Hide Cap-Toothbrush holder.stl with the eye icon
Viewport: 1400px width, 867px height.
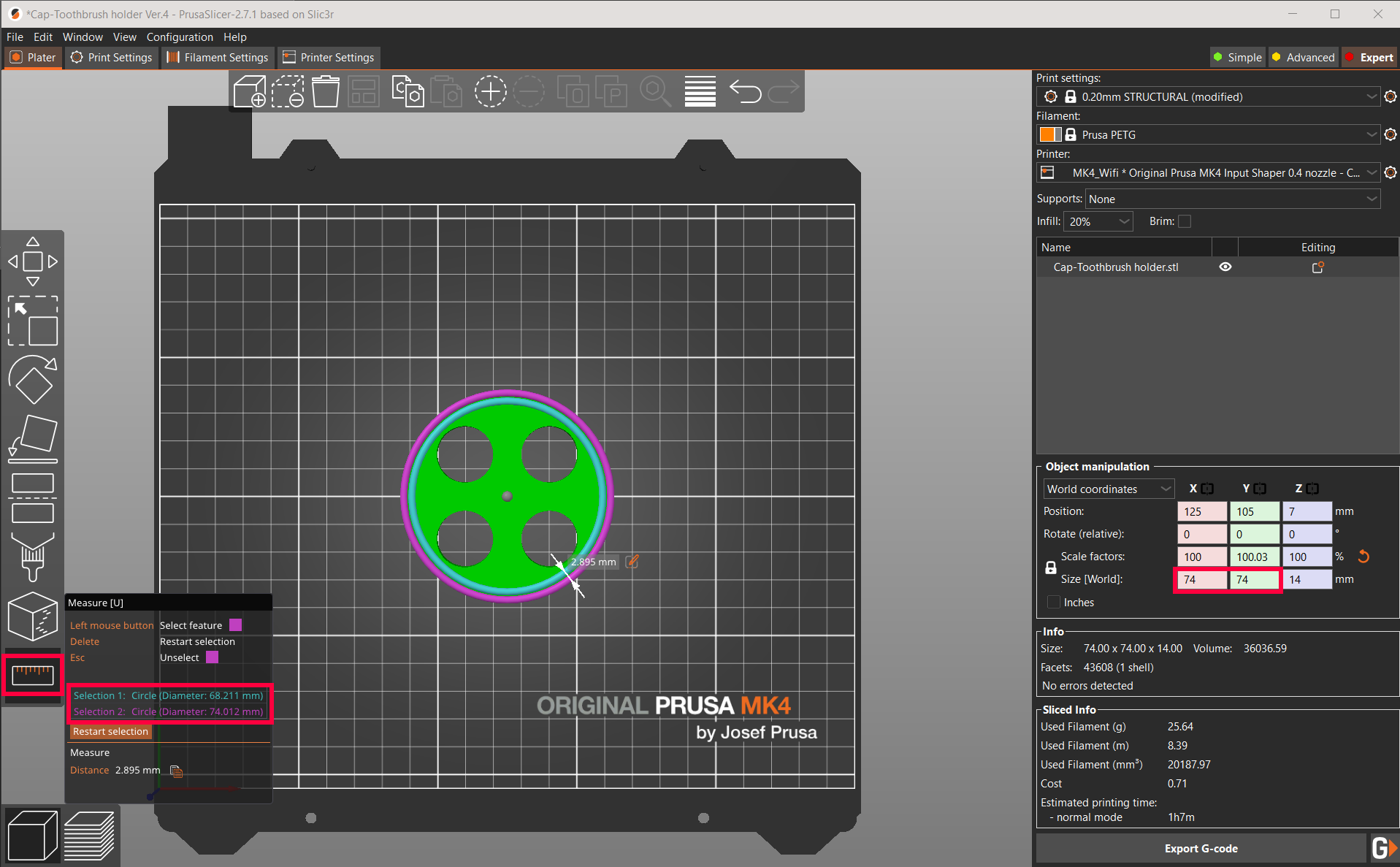click(1225, 267)
